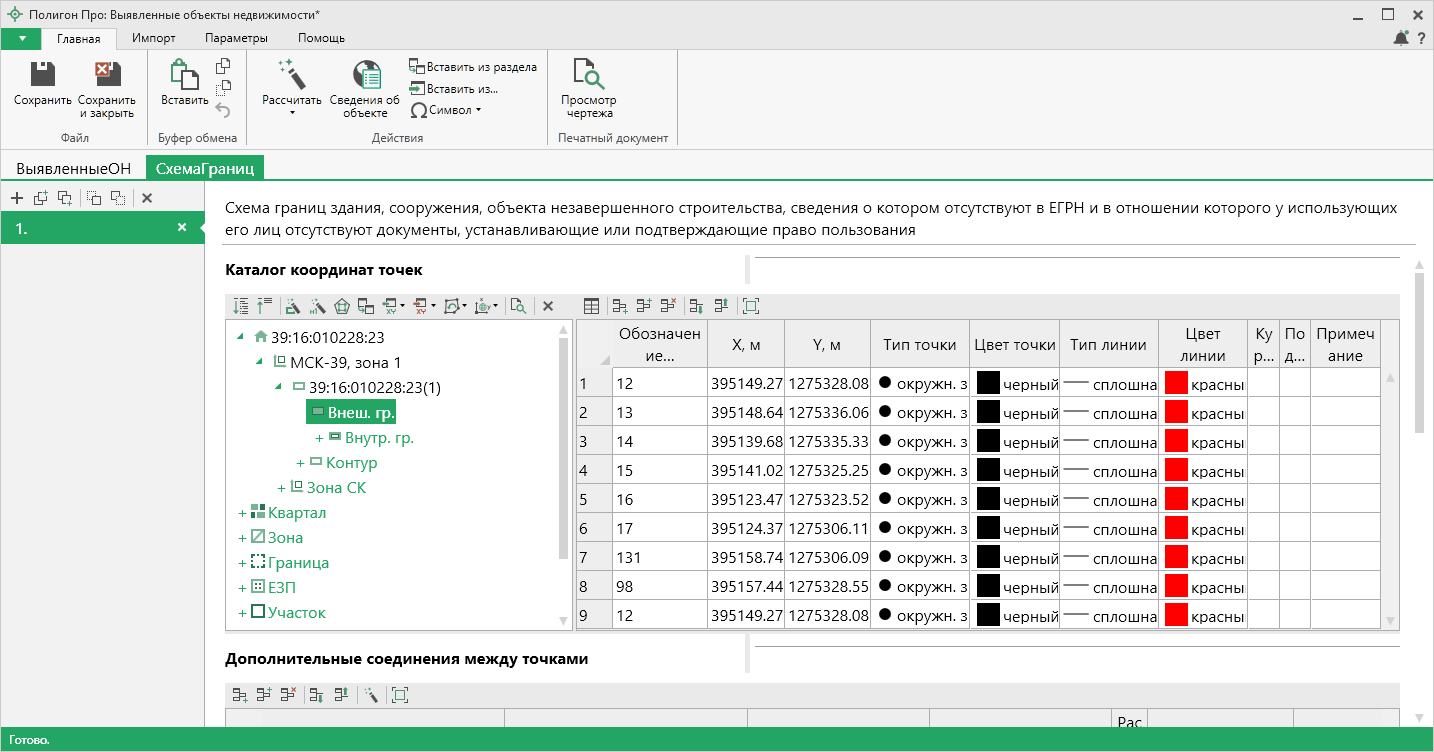Switch to the ВыявленныеОН tab
The width and height of the screenshot is (1434, 752).
tap(74, 169)
